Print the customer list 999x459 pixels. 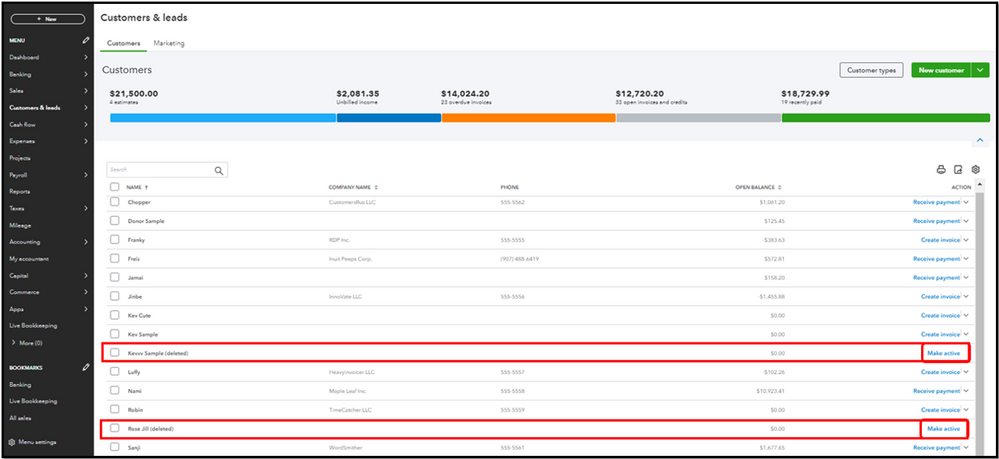(940, 170)
